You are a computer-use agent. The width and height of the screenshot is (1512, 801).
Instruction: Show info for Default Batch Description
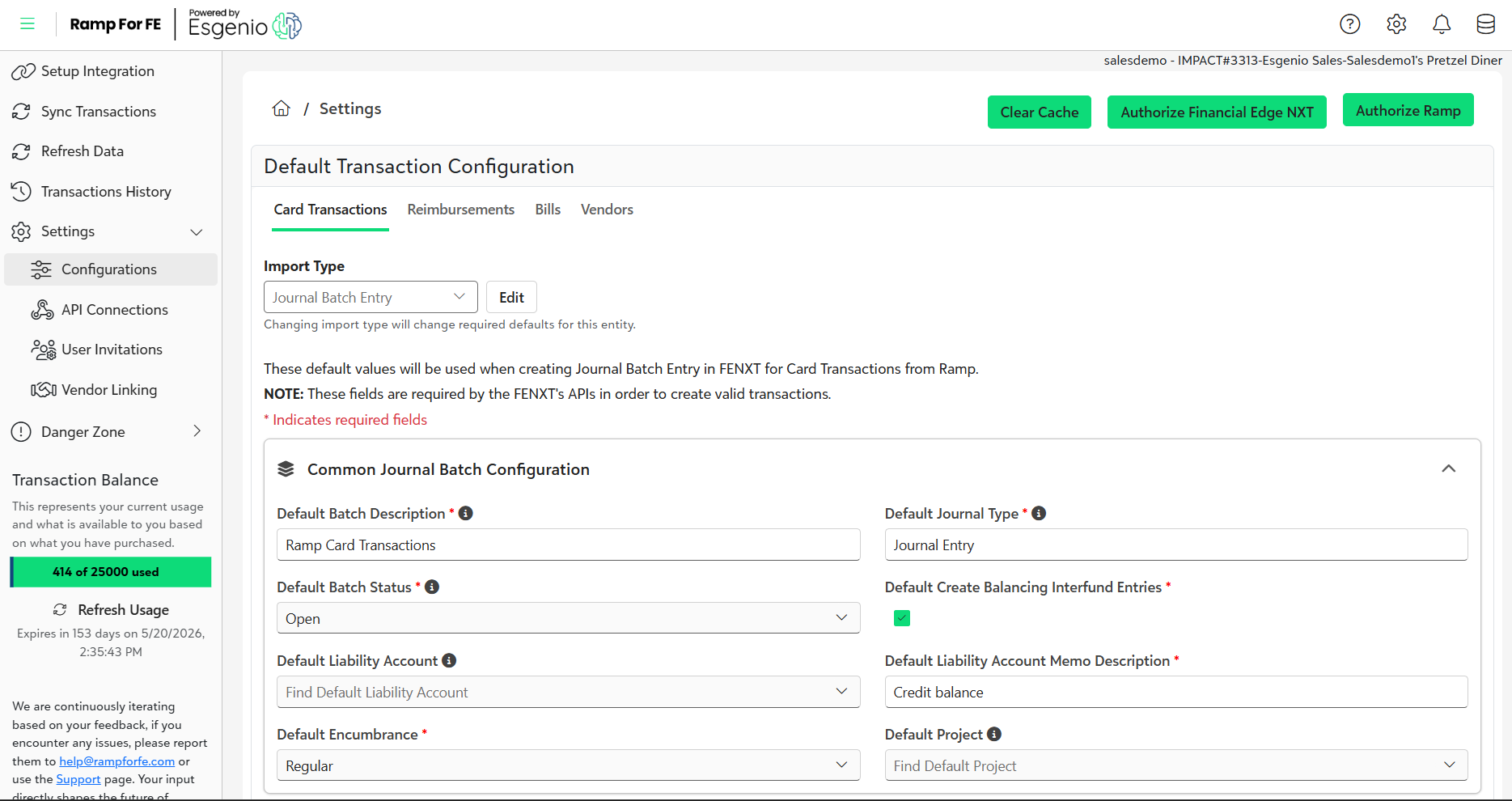pyautogui.click(x=466, y=513)
